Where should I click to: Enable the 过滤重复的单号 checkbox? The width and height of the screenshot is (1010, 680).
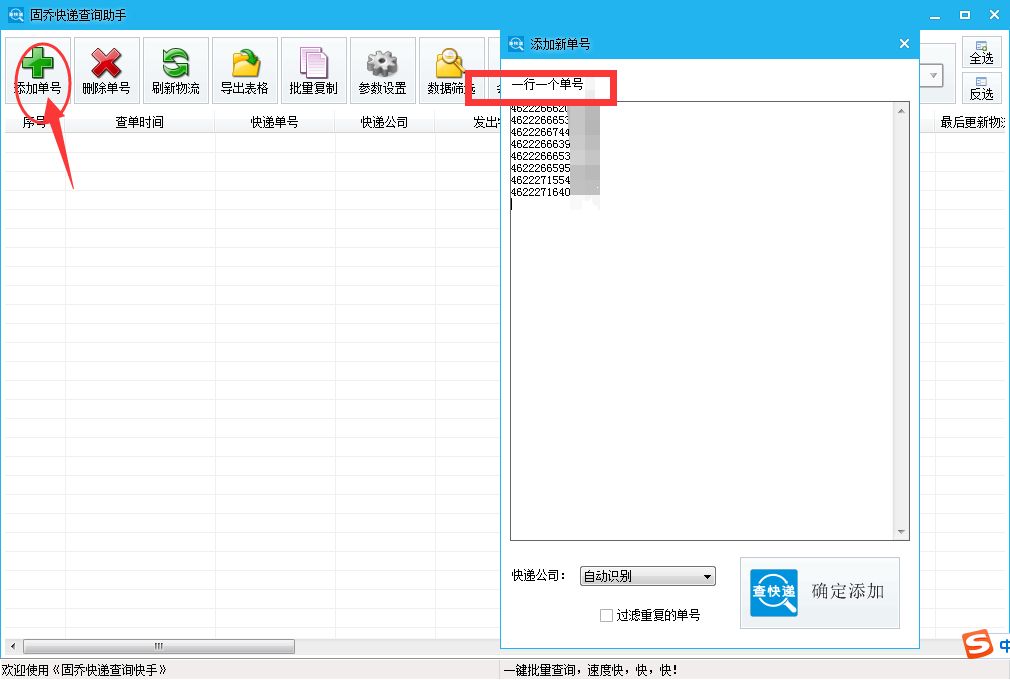(606, 616)
